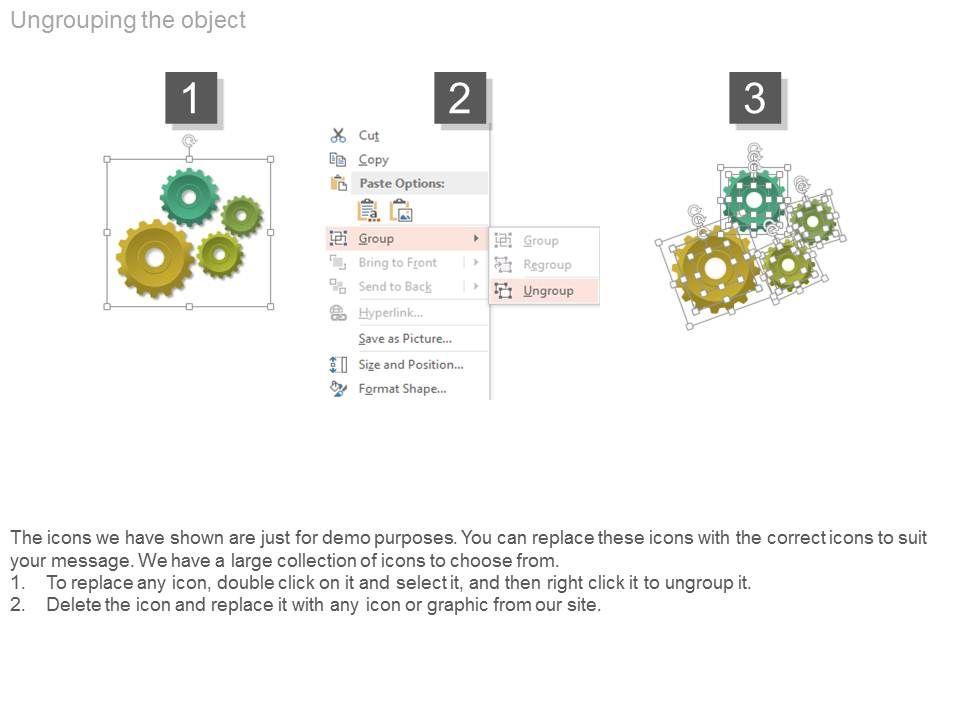Click the step 1 number badge
The image size is (960, 720).
click(x=190, y=98)
